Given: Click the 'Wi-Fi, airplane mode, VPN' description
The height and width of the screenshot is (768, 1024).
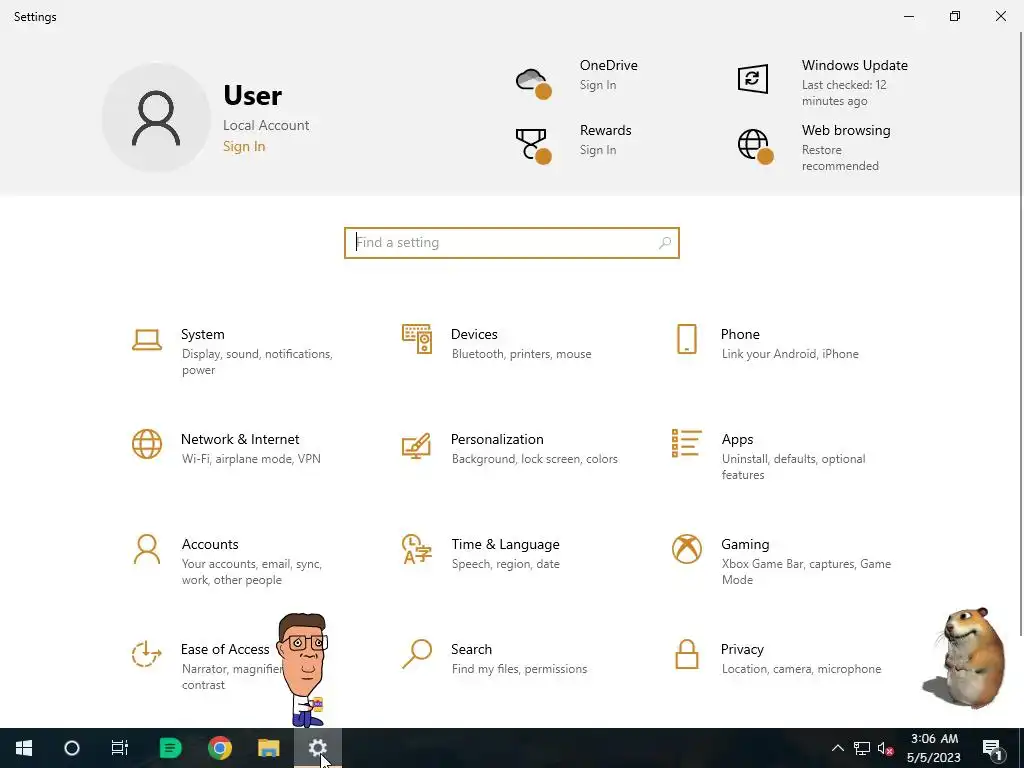Looking at the screenshot, I should pyautogui.click(x=251, y=459).
